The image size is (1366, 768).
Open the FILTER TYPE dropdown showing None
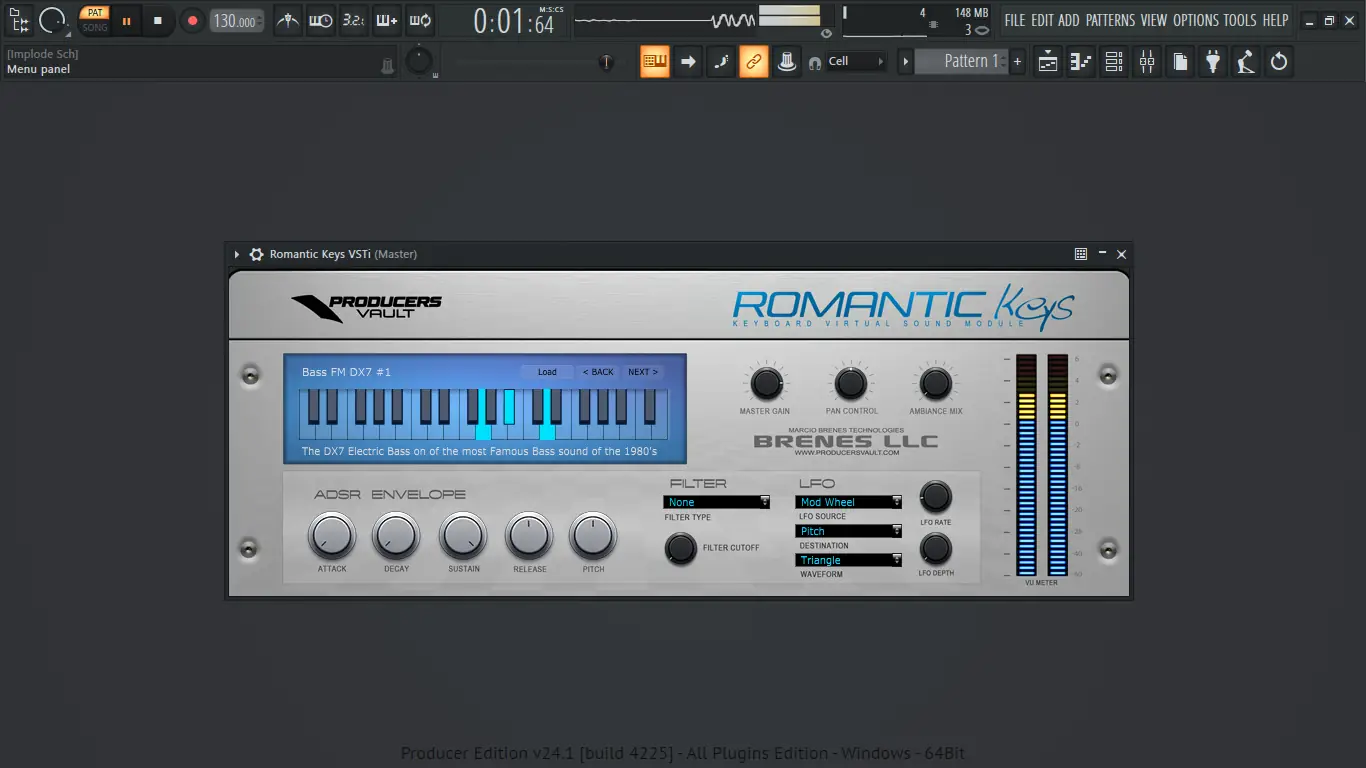coord(714,502)
